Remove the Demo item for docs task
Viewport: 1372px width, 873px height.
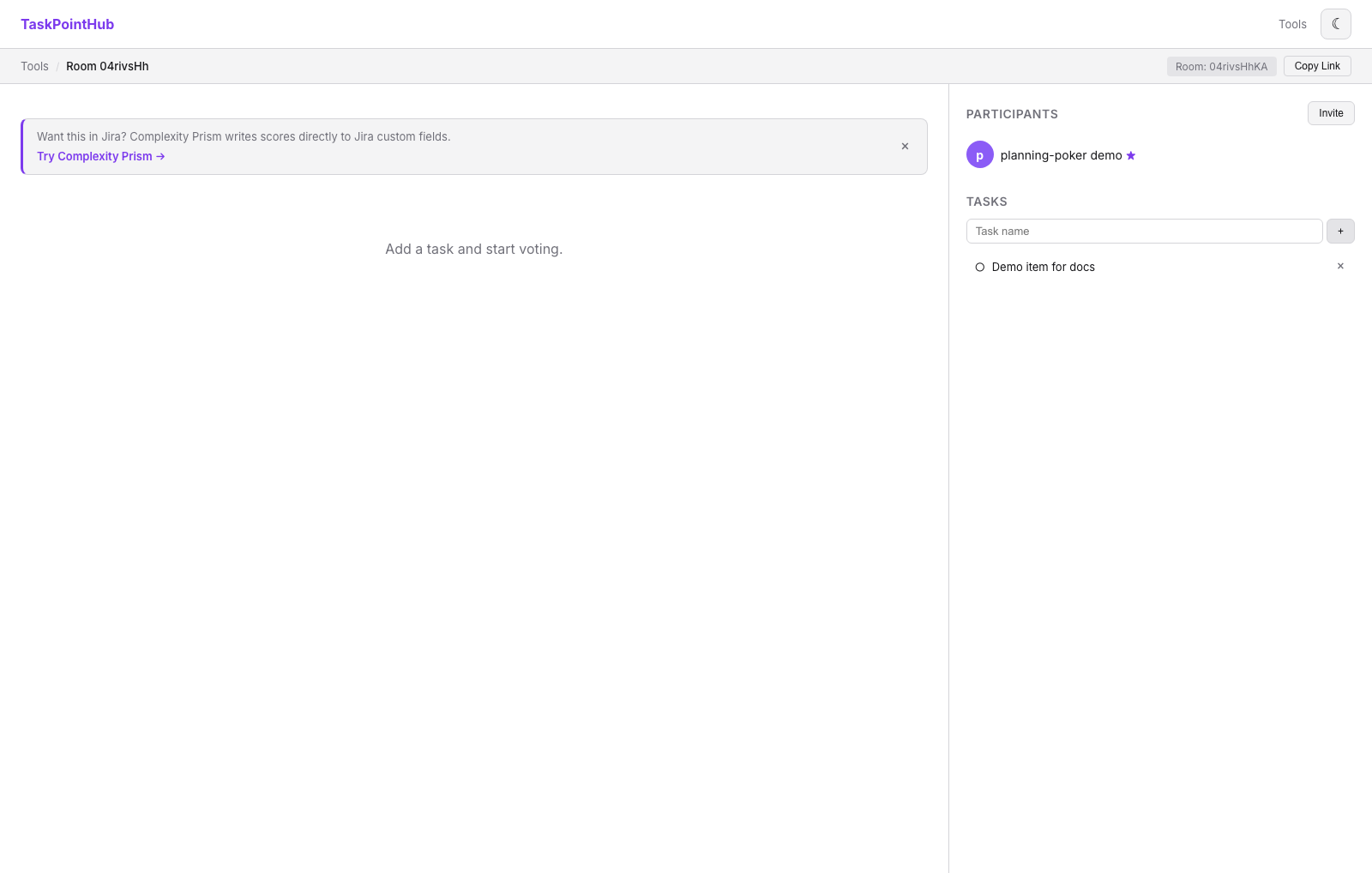(1340, 267)
